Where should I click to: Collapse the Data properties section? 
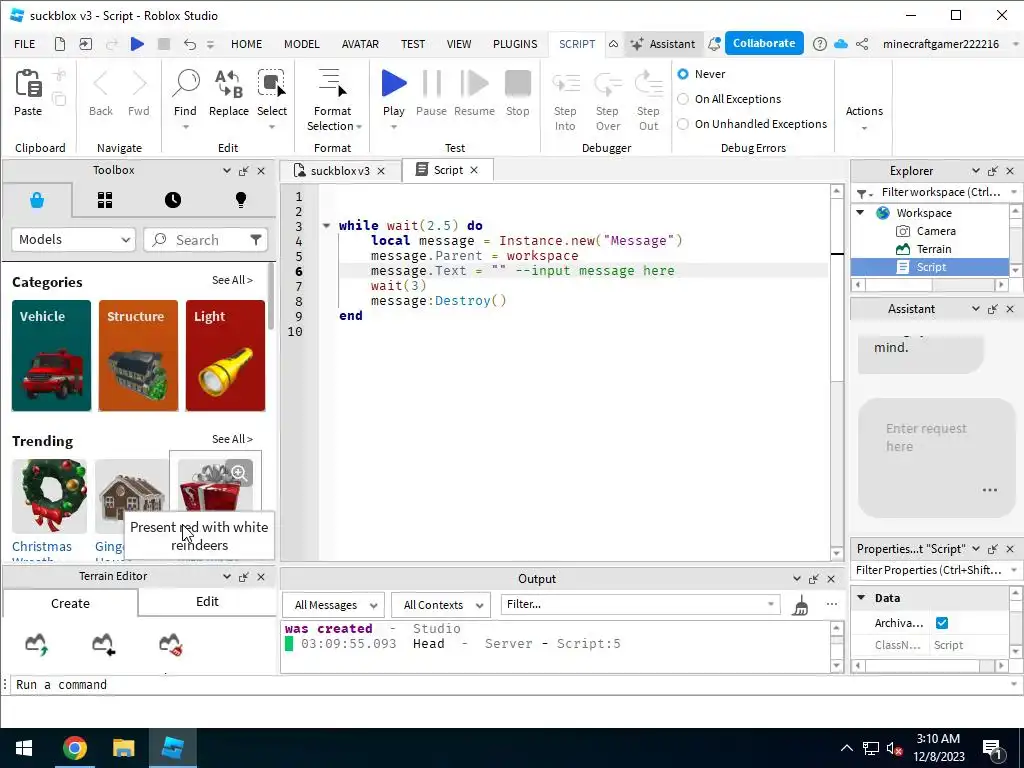pos(861,598)
